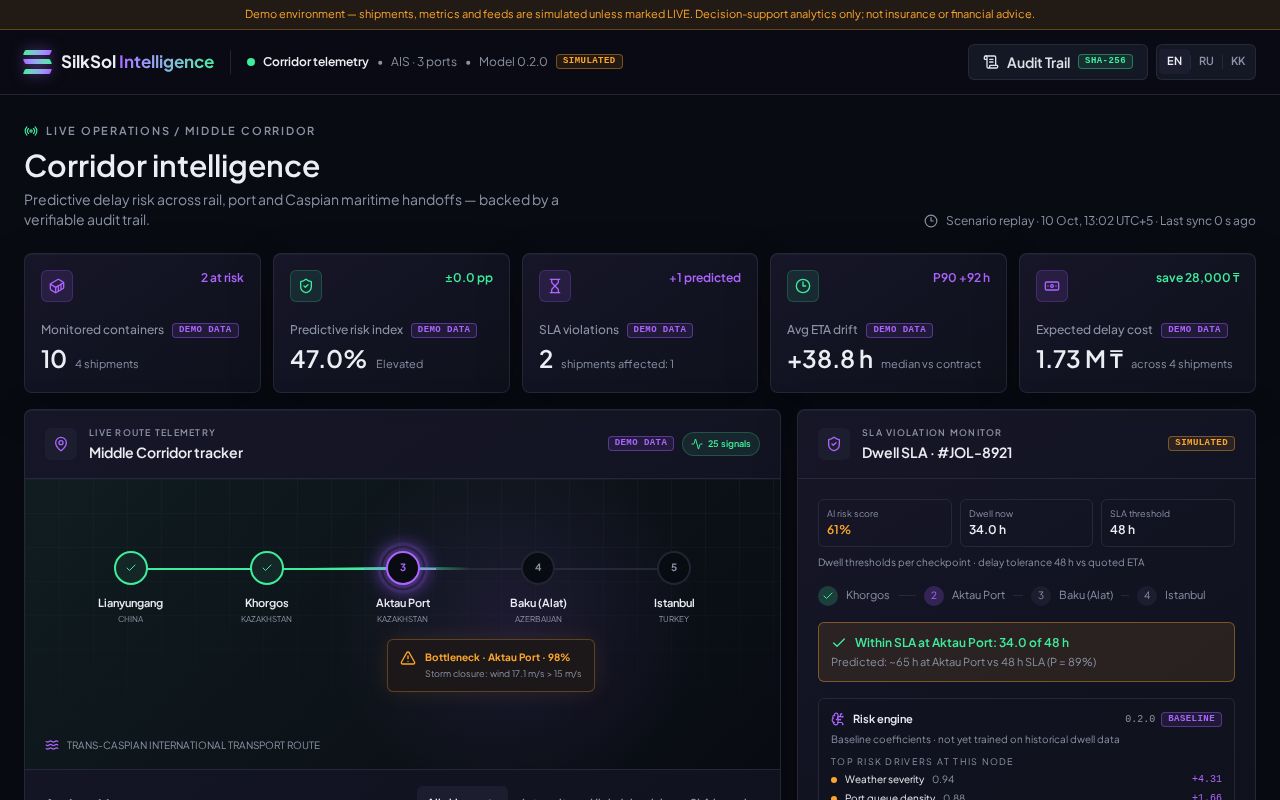Click the clock icon beside Scenario replay
This screenshot has width=1280, height=800.
(931, 221)
